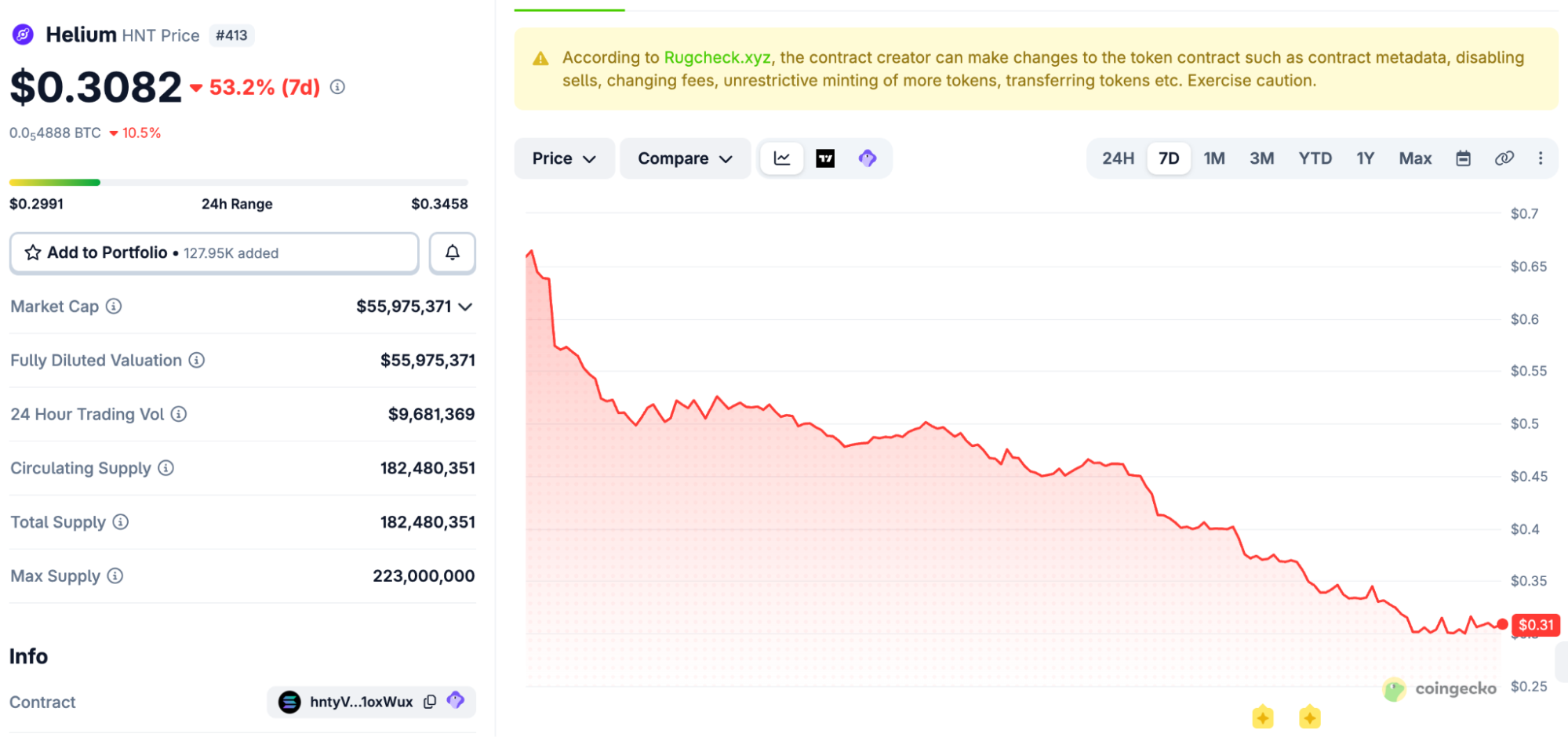This screenshot has width=1568, height=737.
Task: Click the Fully Diluted Valuation $55,975,371 value
Action: pyautogui.click(x=427, y=360)
